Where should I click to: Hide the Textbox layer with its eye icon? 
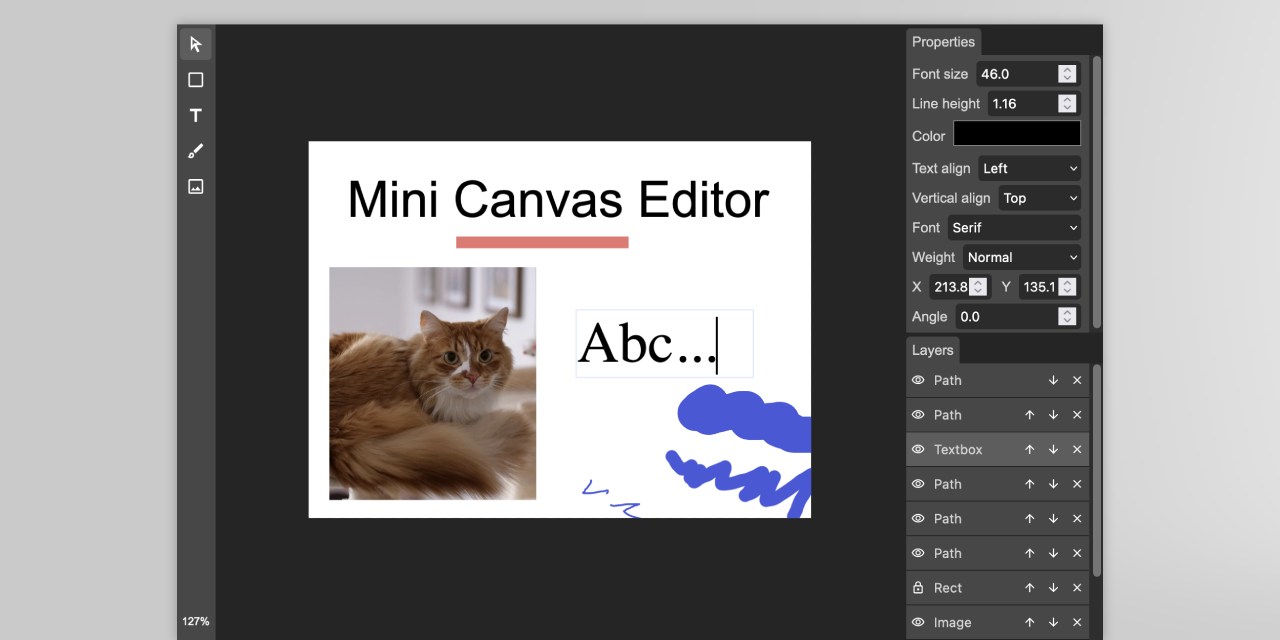[x=917, y=449]
